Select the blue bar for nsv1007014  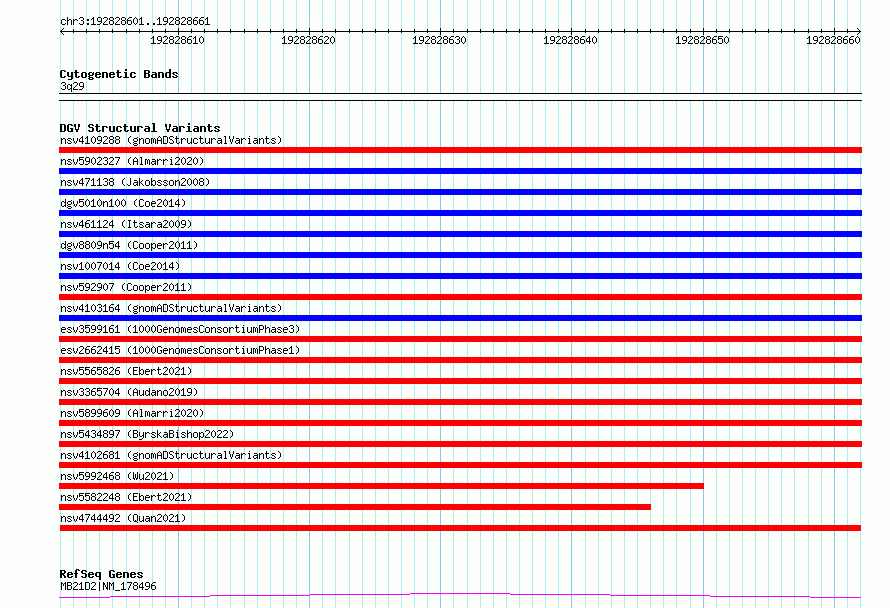click(x=460, y=276)
